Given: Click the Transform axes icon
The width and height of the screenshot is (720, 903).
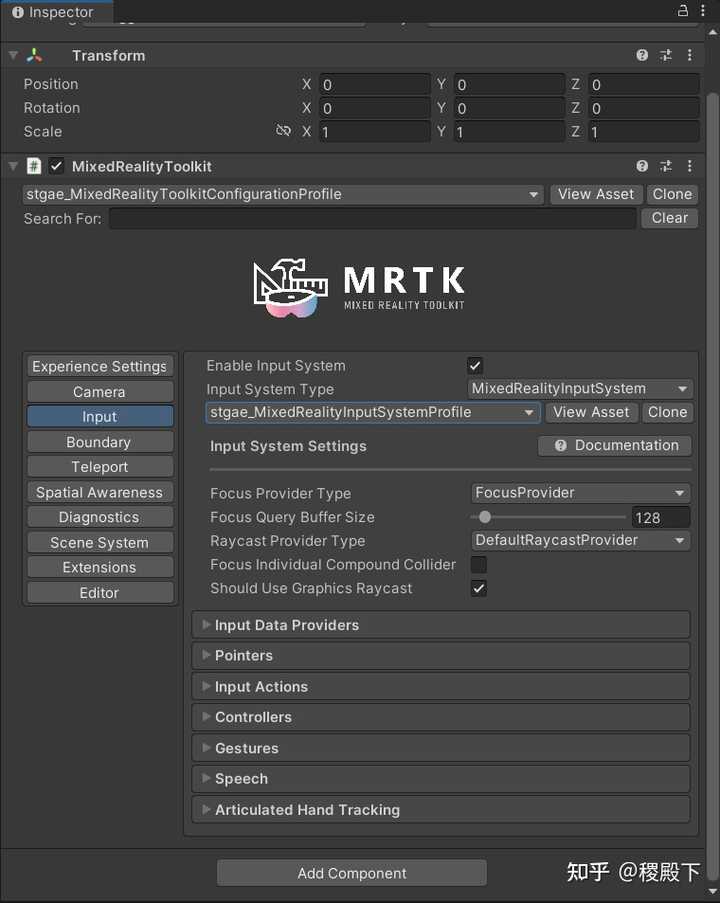Looking at the screenshot, I should coord(35,55).
